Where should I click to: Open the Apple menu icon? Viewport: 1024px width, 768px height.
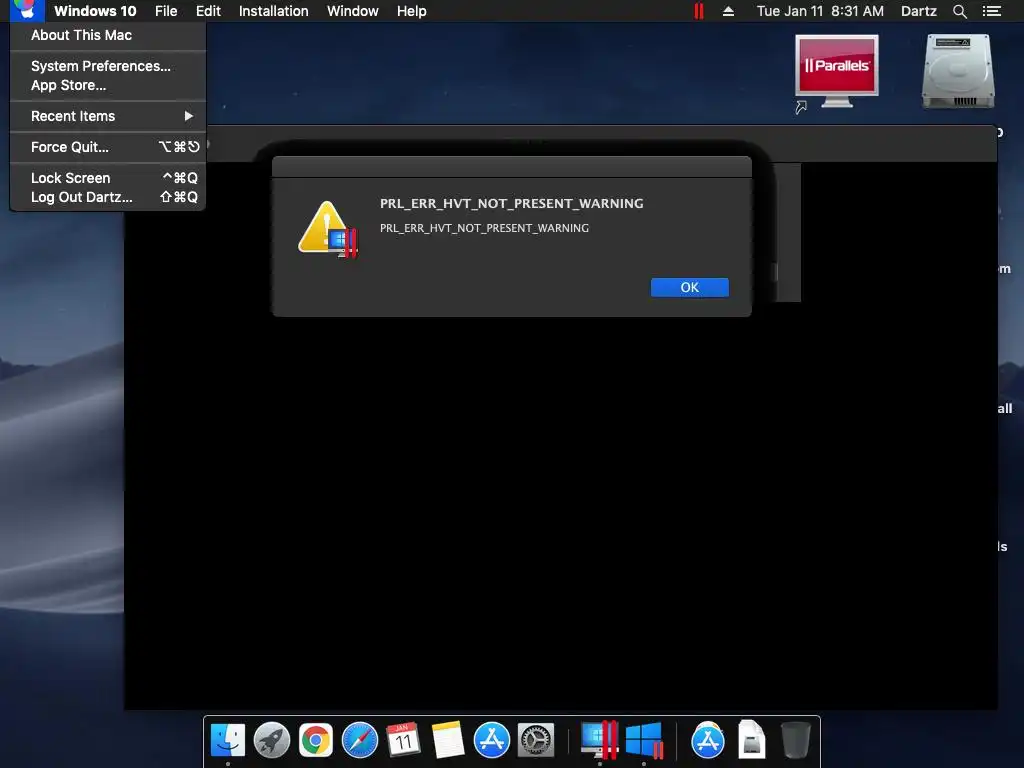(x=26, y=10)
